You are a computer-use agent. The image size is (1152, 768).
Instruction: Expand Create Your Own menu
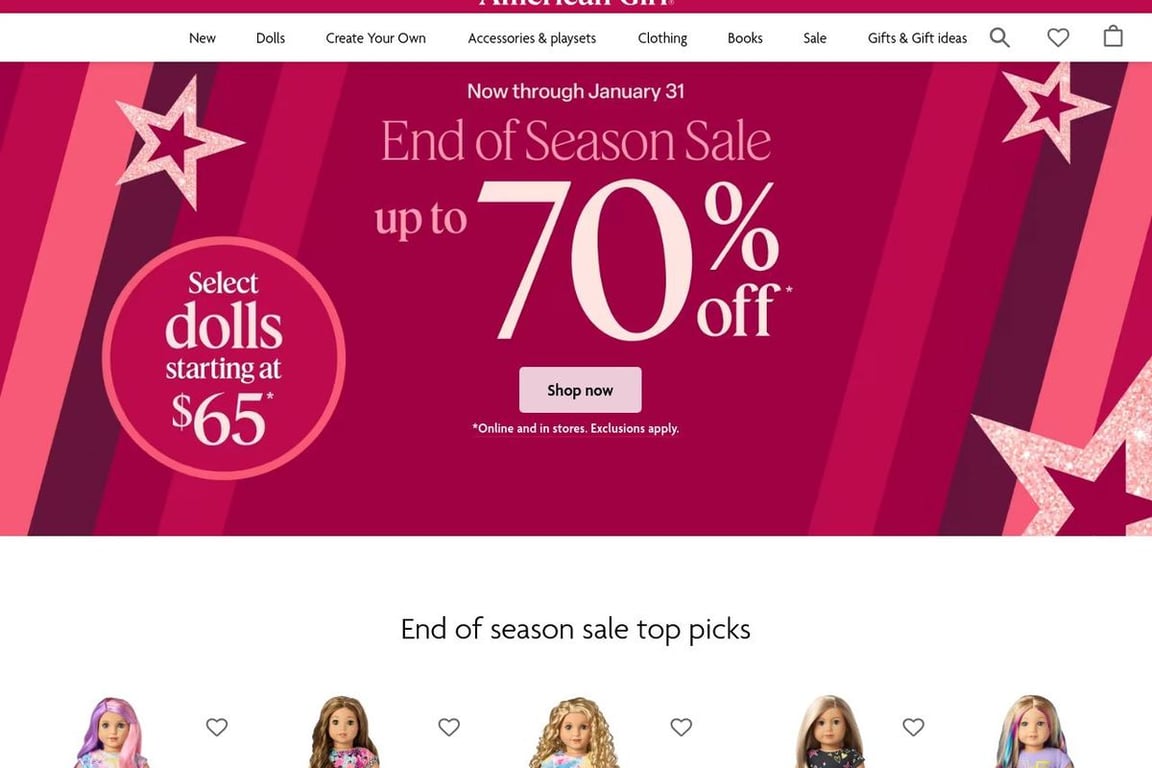coord(375,38)
